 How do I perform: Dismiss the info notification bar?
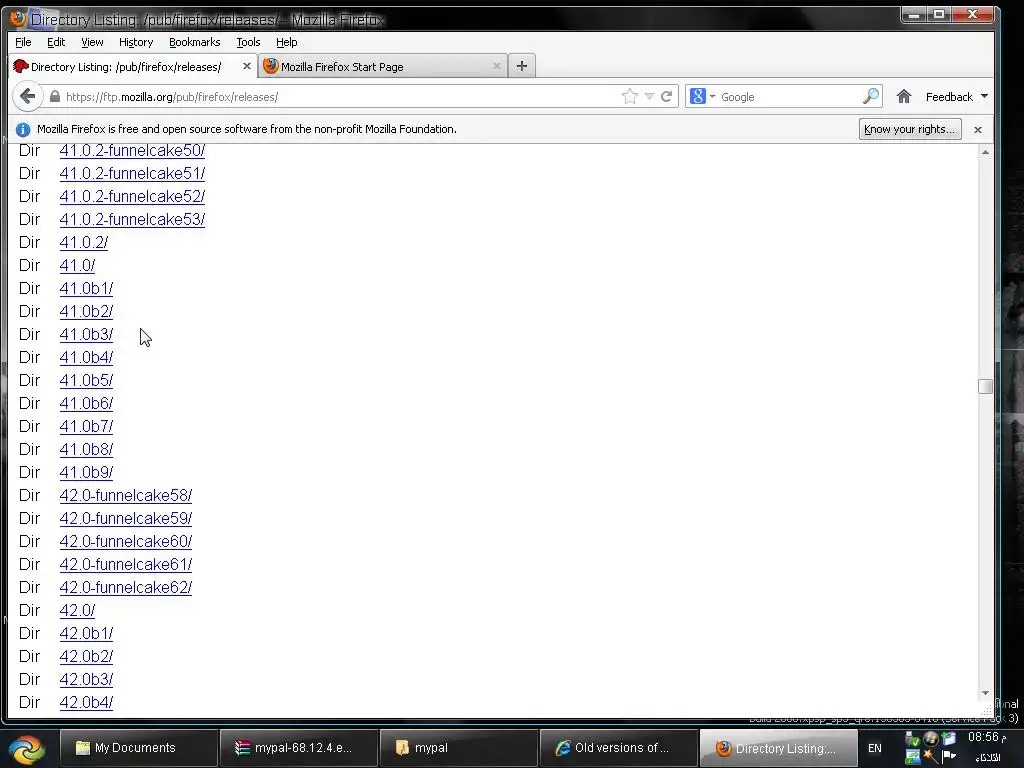pyautogui.click(x=978, y=129)
